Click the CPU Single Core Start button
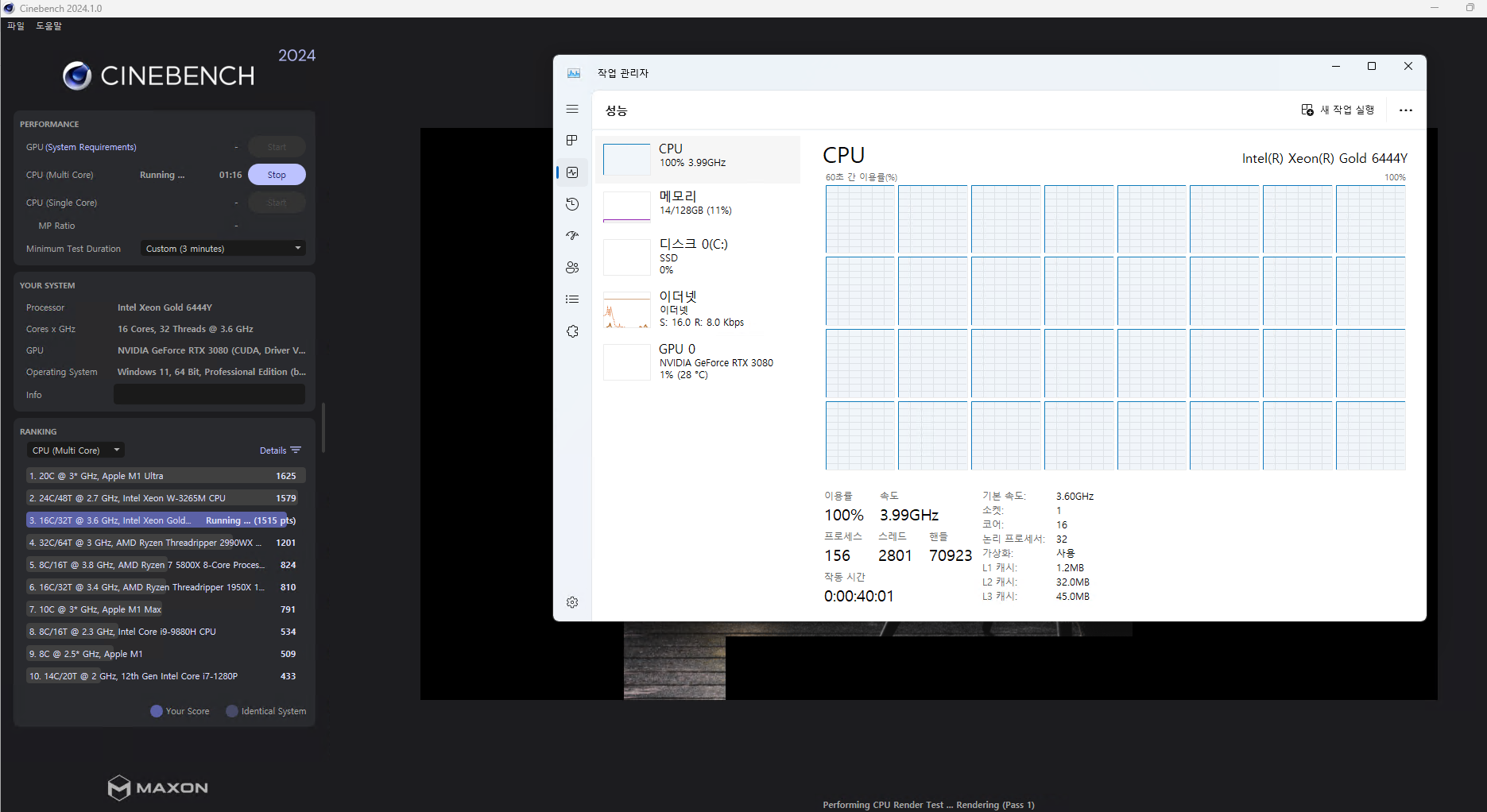Screen dimensions: 1487x812 [277, 203]
